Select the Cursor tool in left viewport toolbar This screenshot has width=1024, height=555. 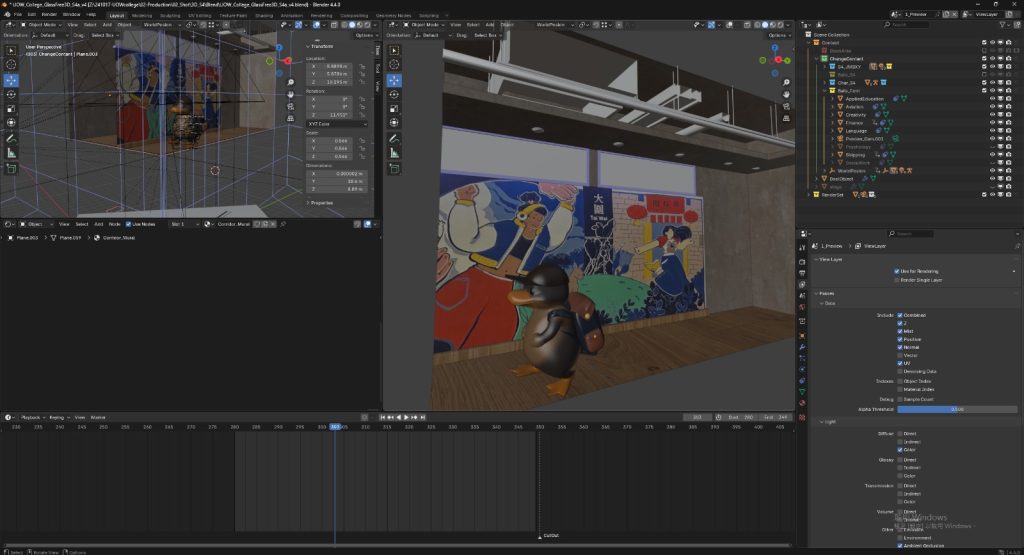pos(11,64)
